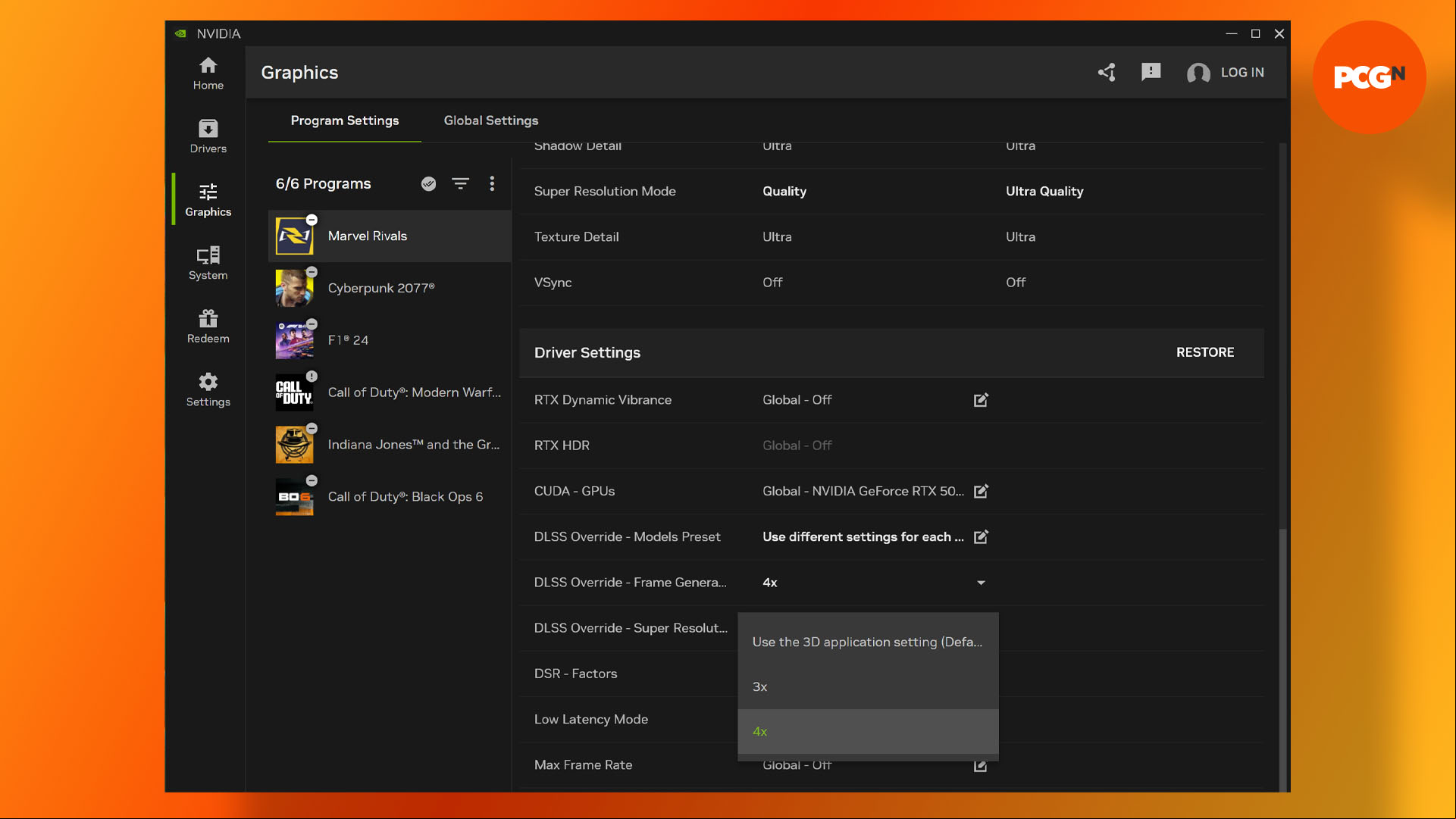Image resolution: width=1456 pixels, height=819 pixels.
Task: Click the share icon in header
Action: click(x=1107, y=72)
